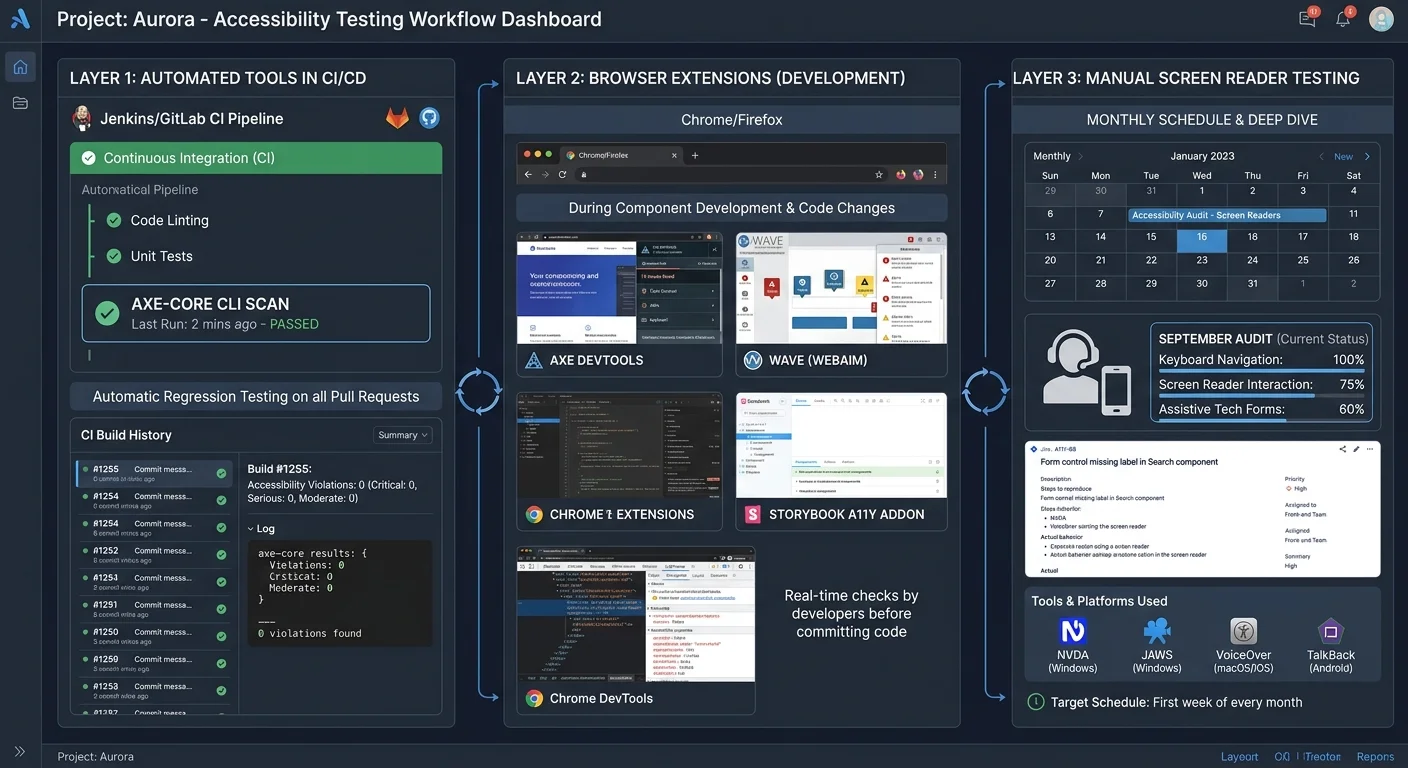Open the WAVE (WebAIM) screenshot thumbnail
Screen dimensions: 1408x768
click(841, 288)
